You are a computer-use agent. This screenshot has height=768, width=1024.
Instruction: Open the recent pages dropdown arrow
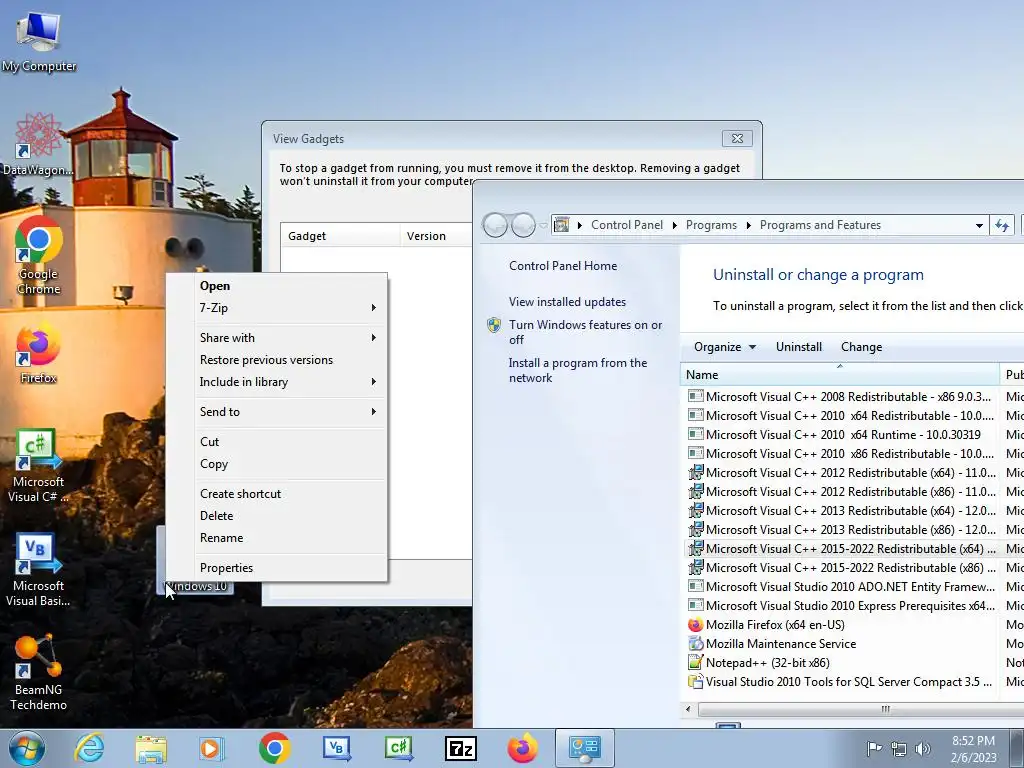click(543, 225)
